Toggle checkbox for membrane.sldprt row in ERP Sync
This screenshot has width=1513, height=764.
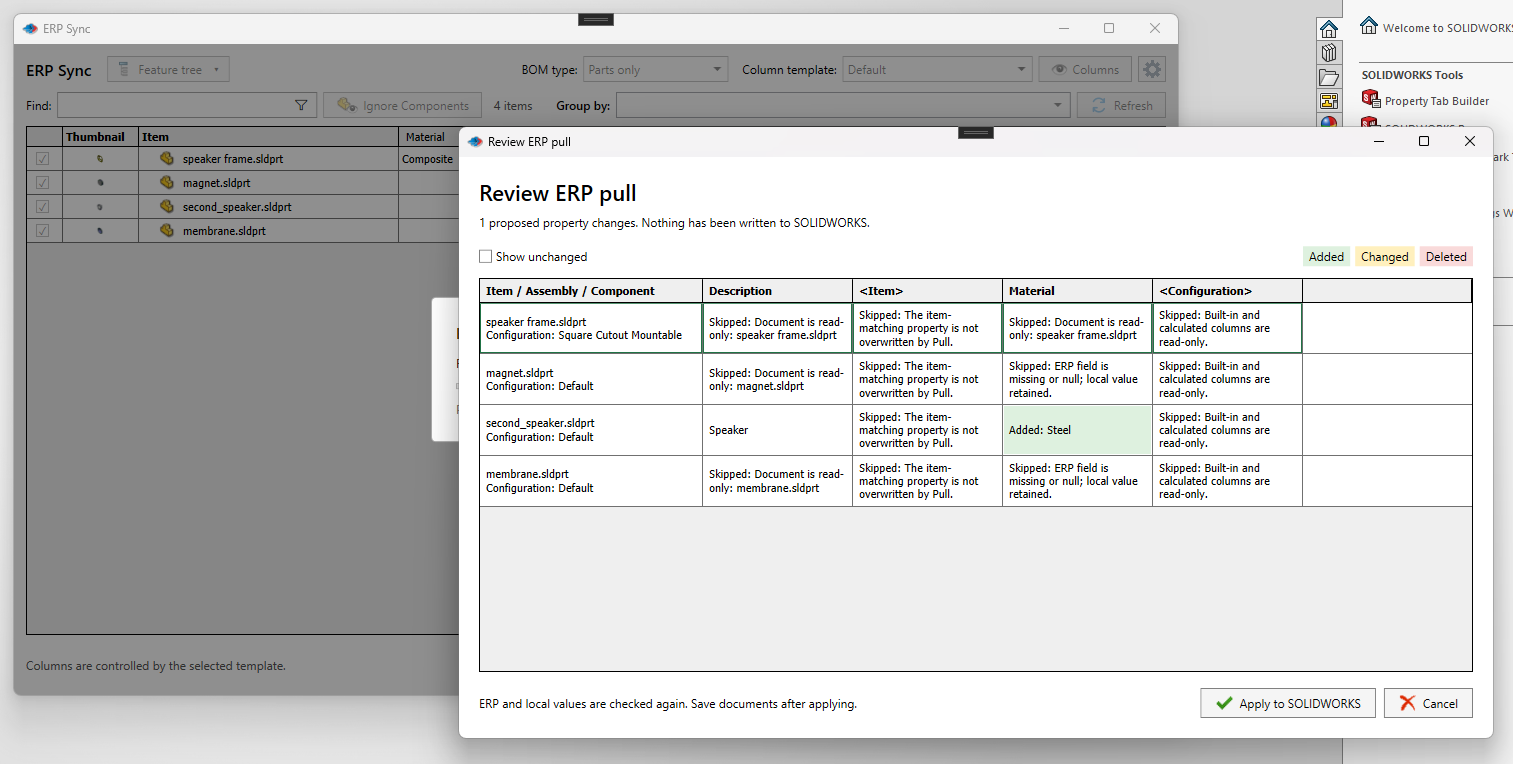(42, 231)
